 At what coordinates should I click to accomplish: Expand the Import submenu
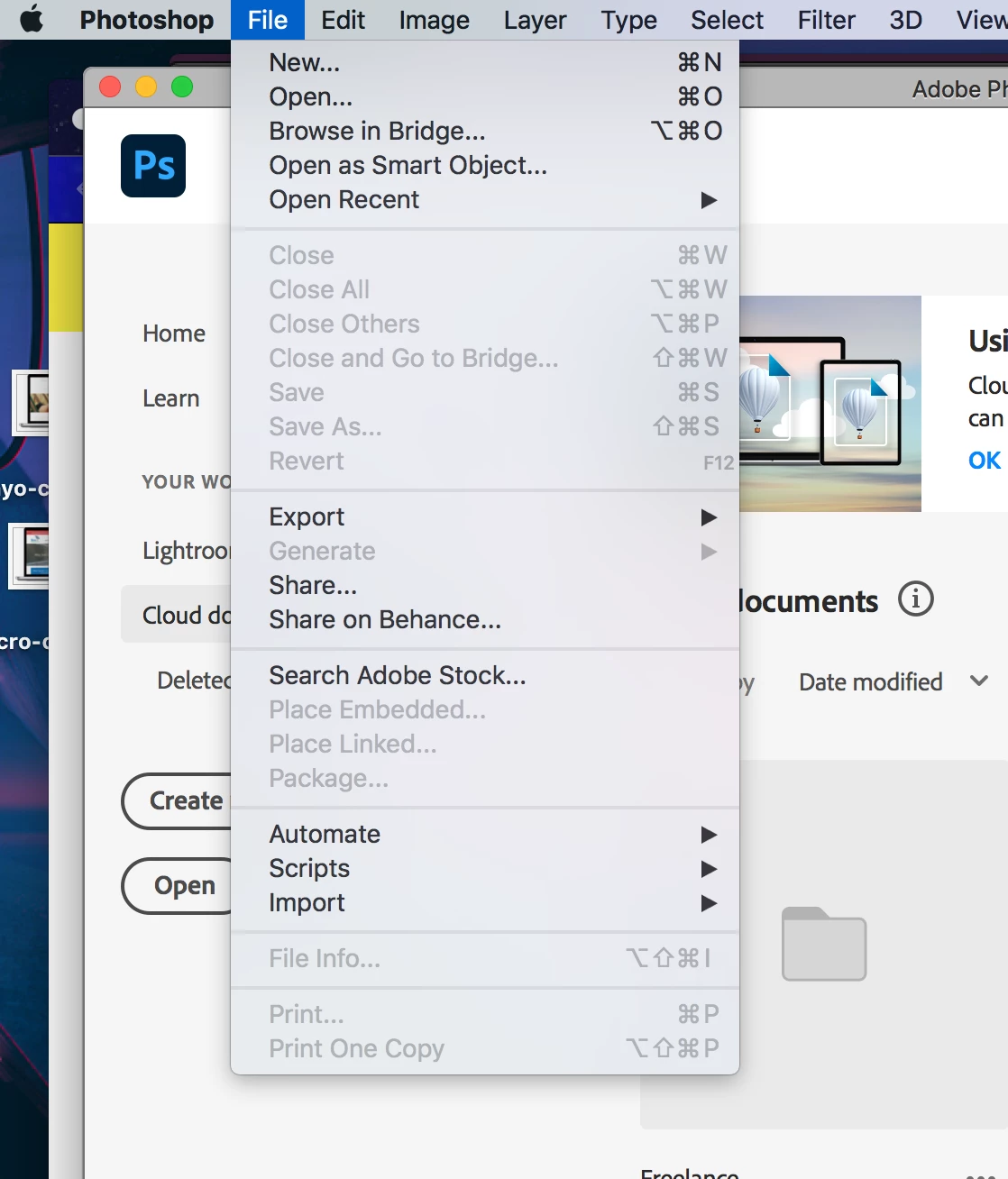click(x=485, y=902)
